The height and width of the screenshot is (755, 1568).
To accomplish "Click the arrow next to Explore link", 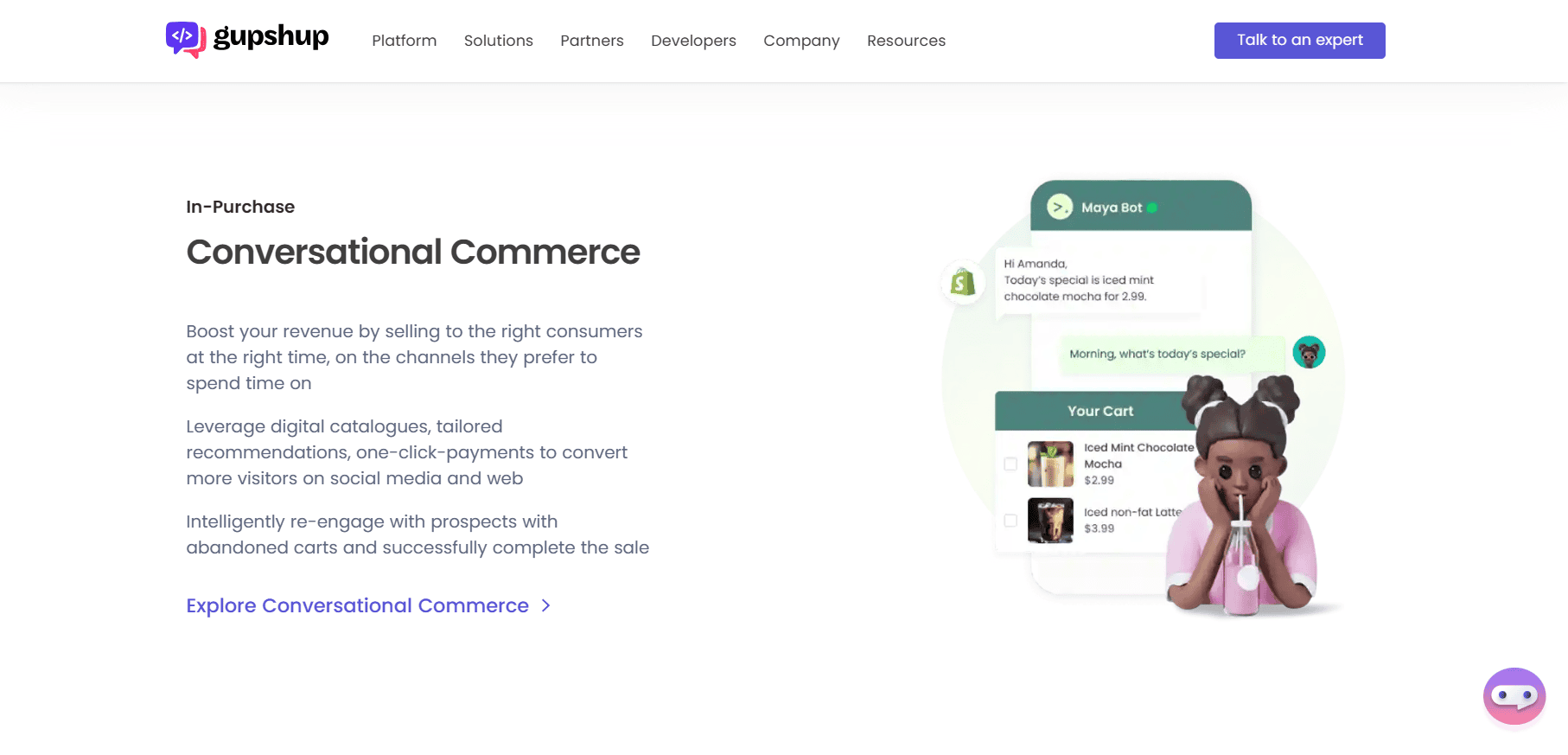I will (x=545, y=605).
